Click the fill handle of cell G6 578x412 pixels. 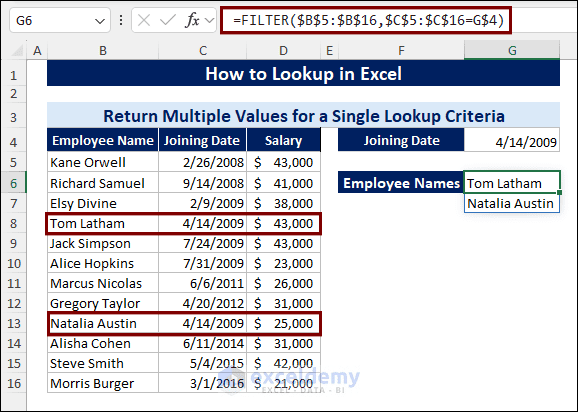point(560,192)
